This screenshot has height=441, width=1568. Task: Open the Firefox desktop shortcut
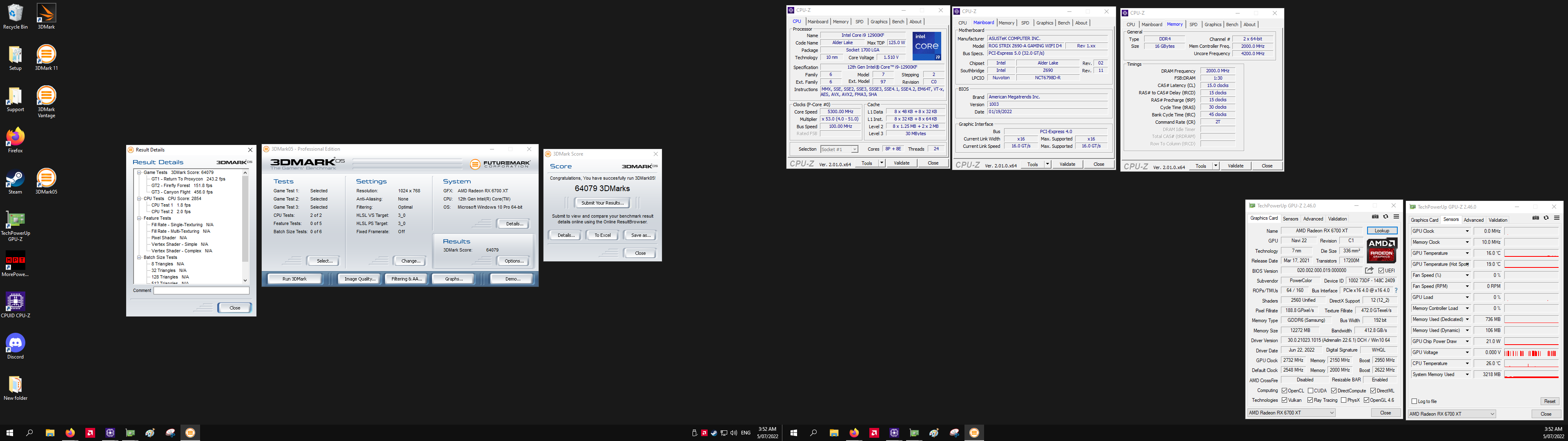15,141
